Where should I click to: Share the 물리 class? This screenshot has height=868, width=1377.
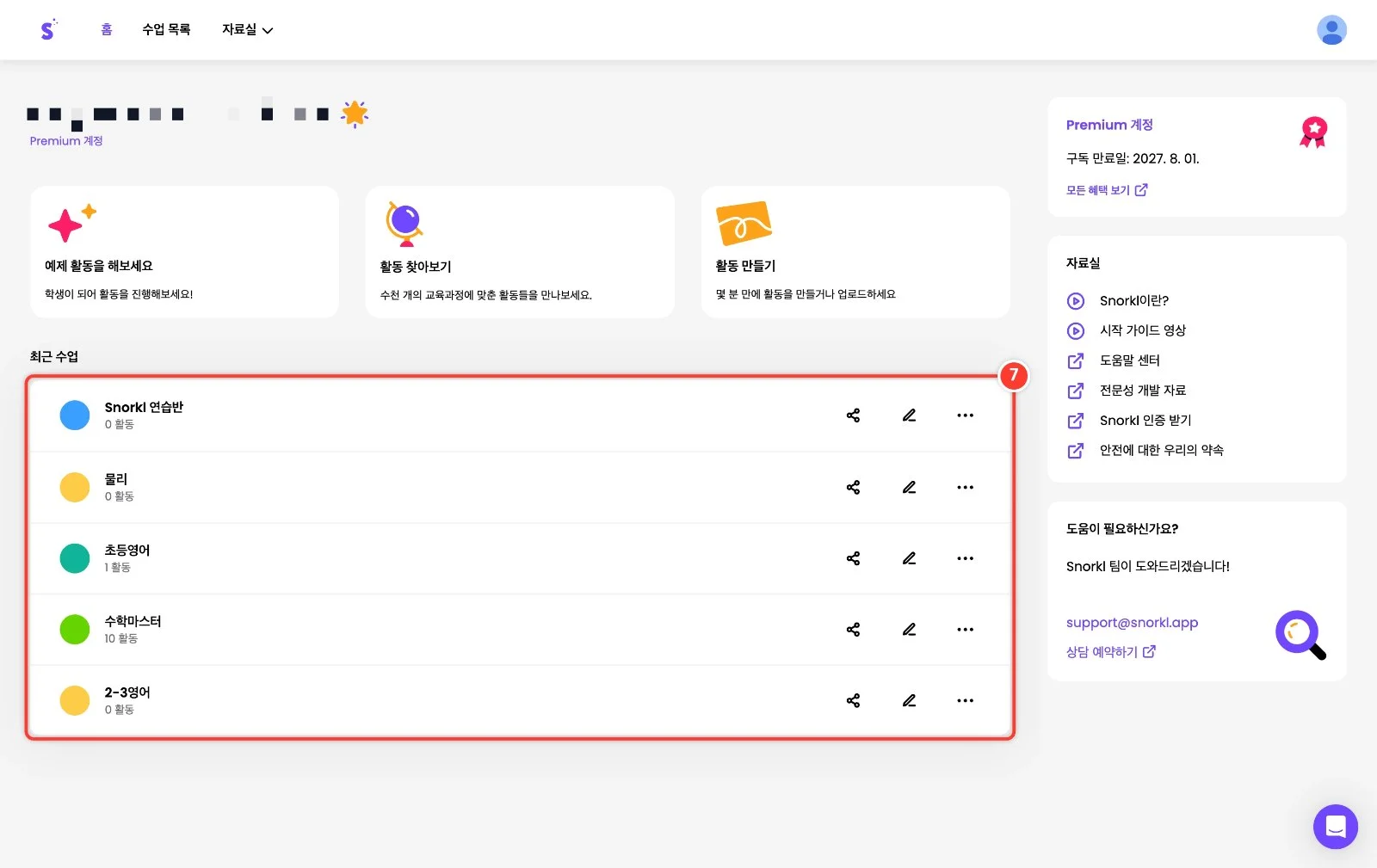853,487
